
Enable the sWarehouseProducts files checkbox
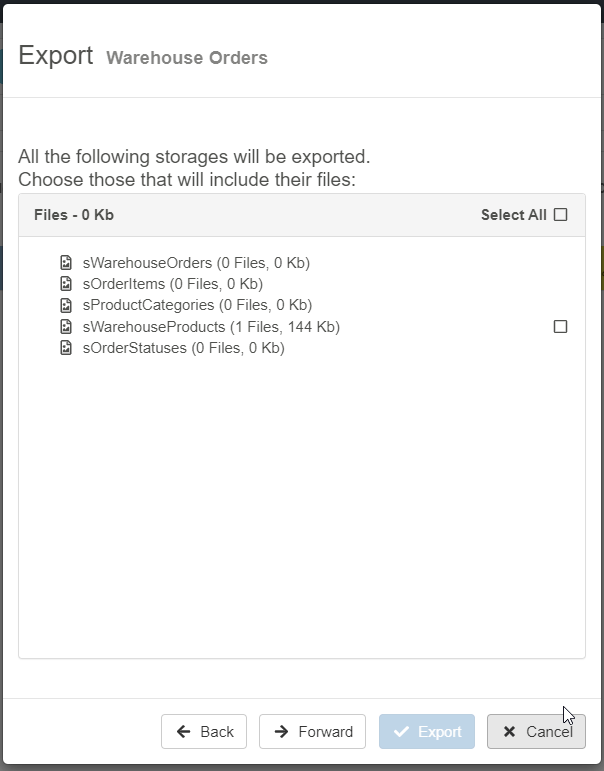(x=560, y=327)
